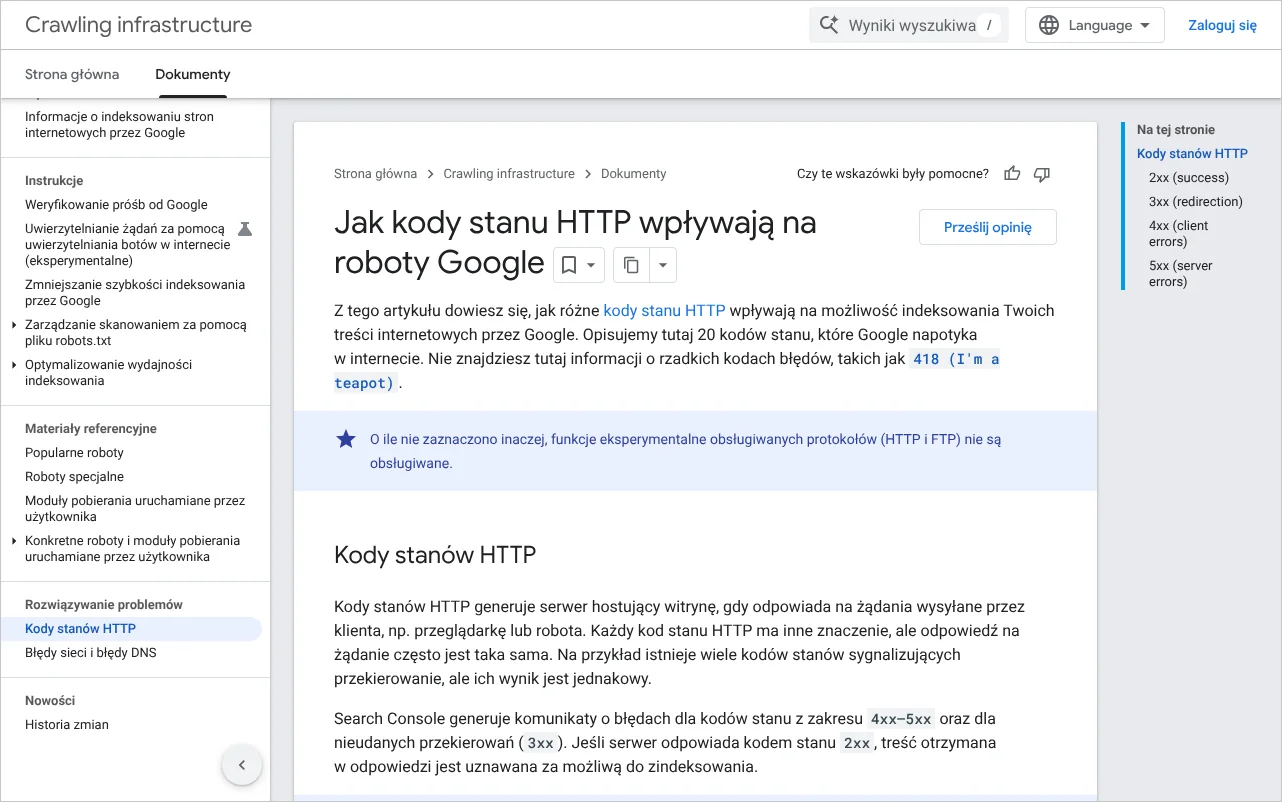
Task: Click the experimental flask icon in the sidebar
Action: pos(245,229)
